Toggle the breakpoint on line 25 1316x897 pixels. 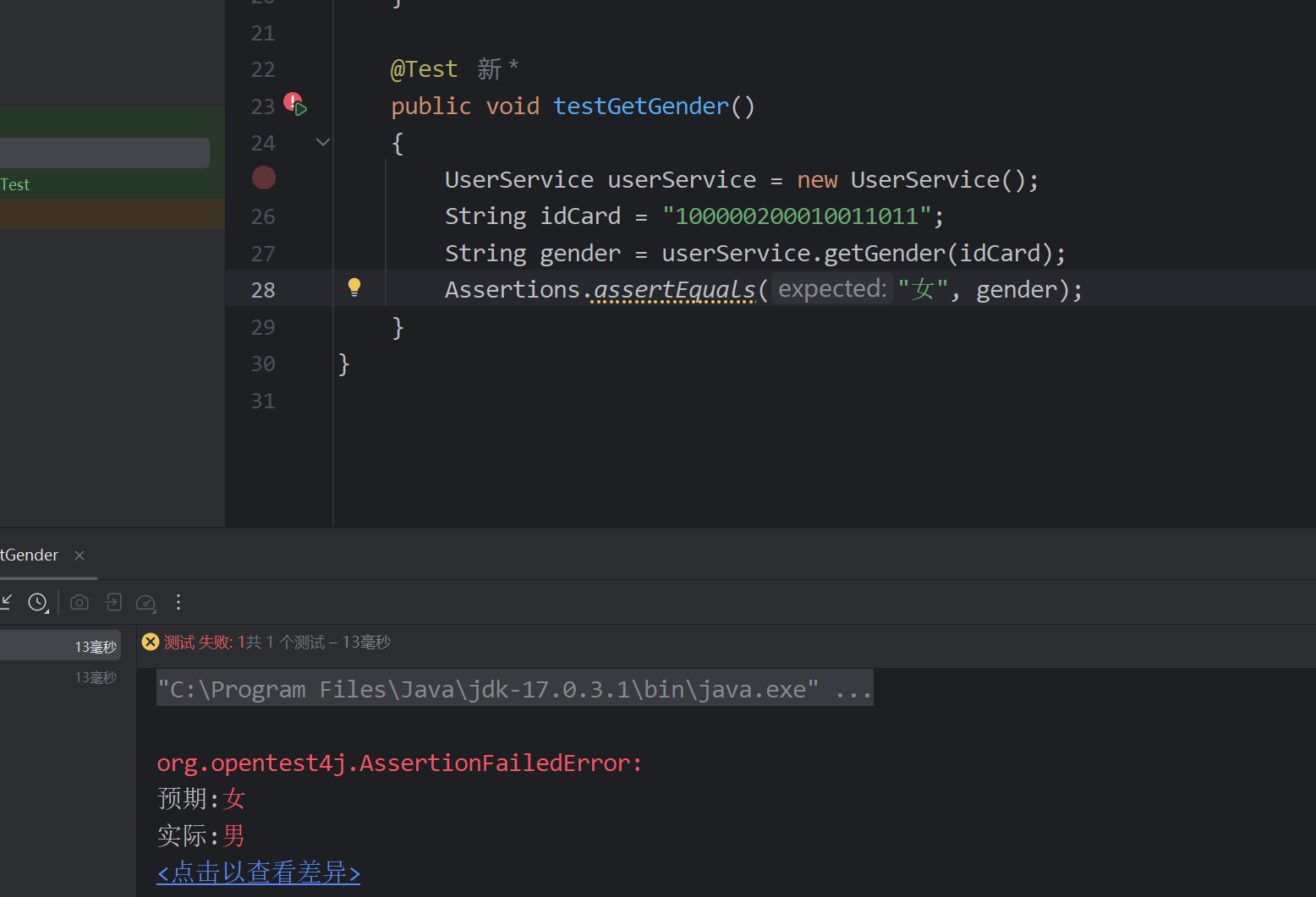264,178
